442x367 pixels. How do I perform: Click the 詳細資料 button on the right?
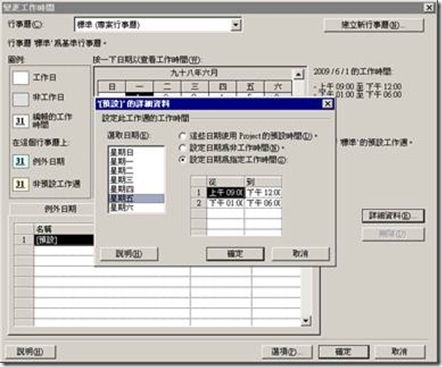393,216
